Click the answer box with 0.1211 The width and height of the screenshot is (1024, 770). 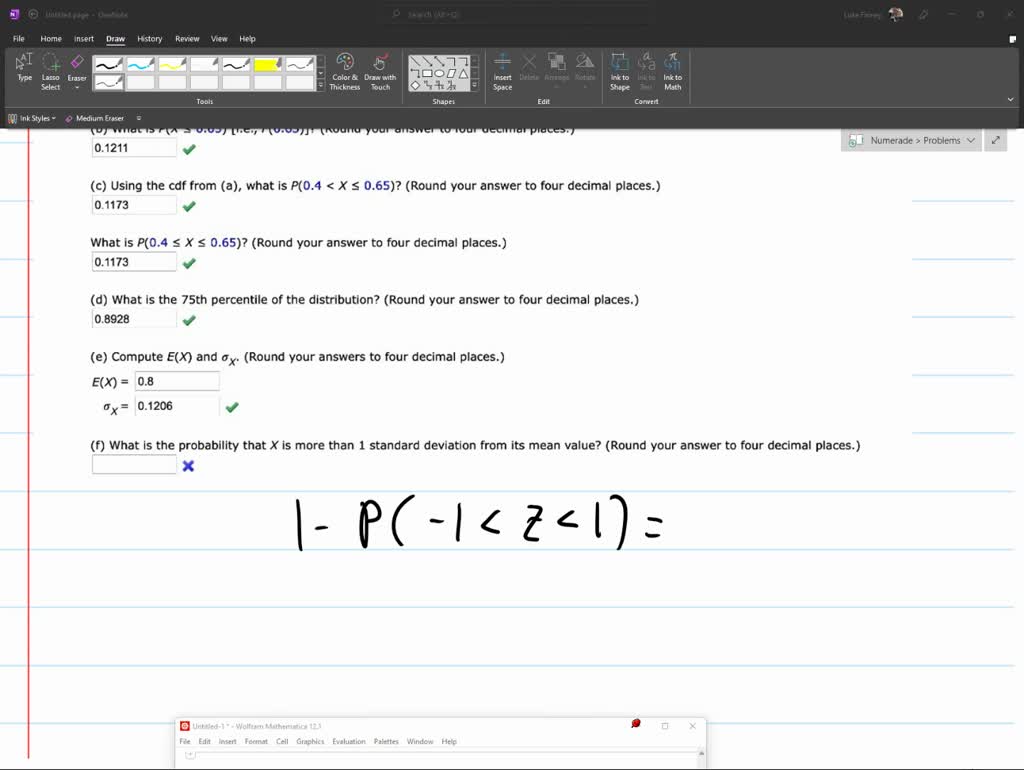click(134, 148)
